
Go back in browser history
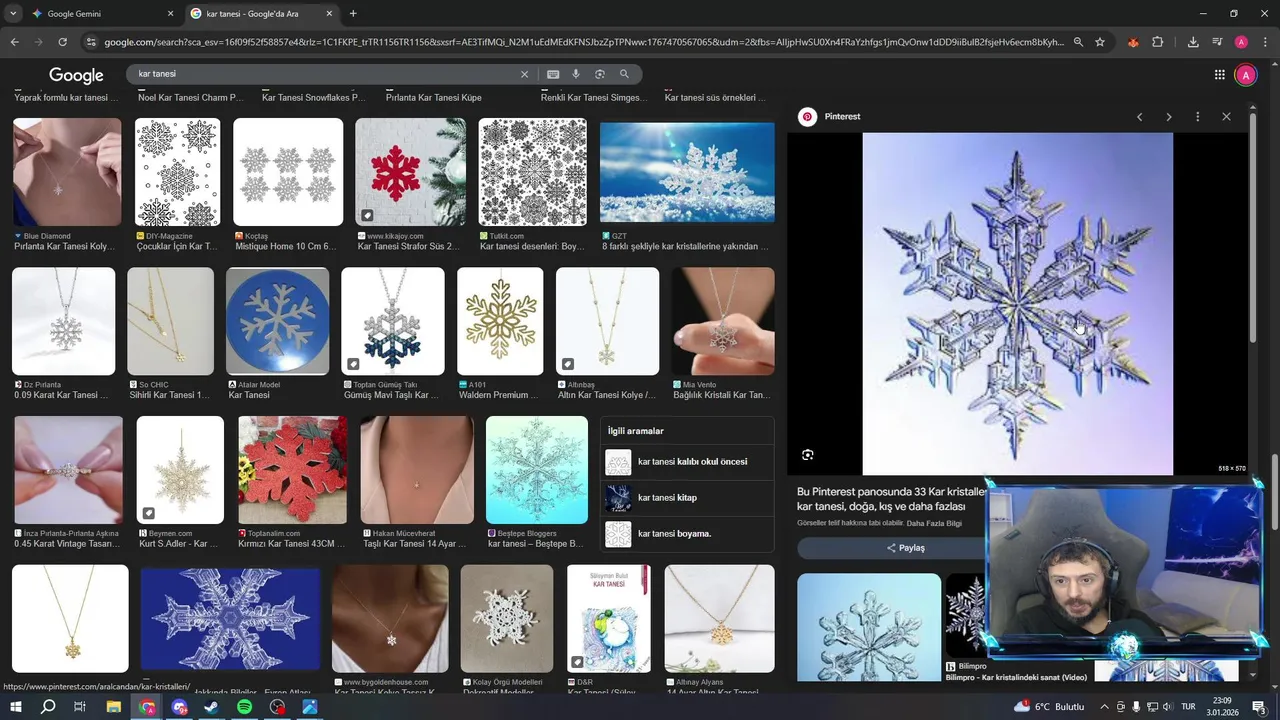[x=14, y=42]
